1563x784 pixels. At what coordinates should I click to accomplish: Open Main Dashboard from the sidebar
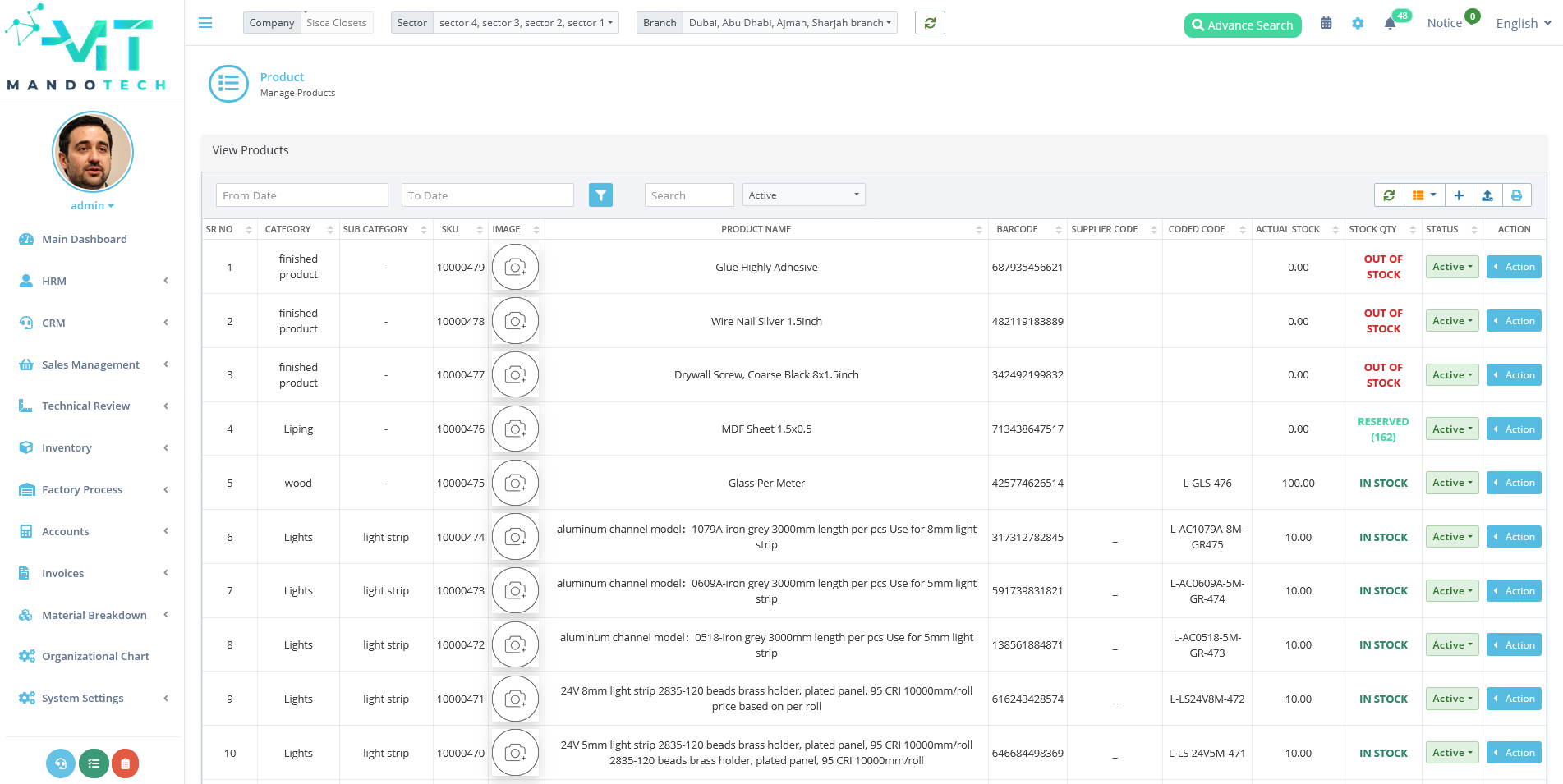click(84, 239)
